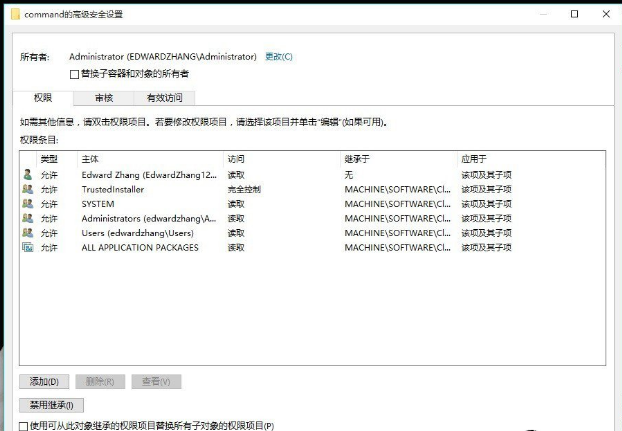The height and width of the screenshot is (431, 622).
Task: Click the user icon beside Edward Zhang
Action: pos(27,174)
